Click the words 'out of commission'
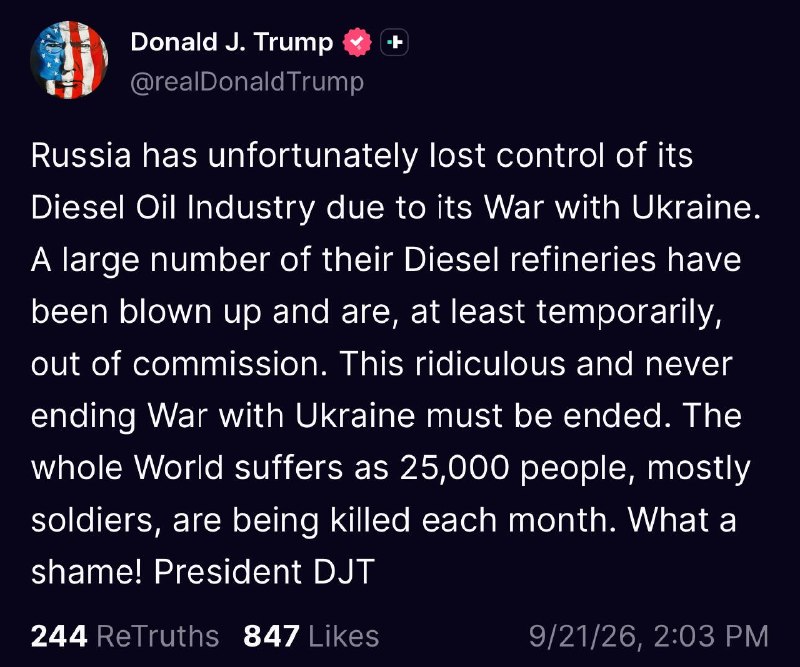 coord(179,364)
